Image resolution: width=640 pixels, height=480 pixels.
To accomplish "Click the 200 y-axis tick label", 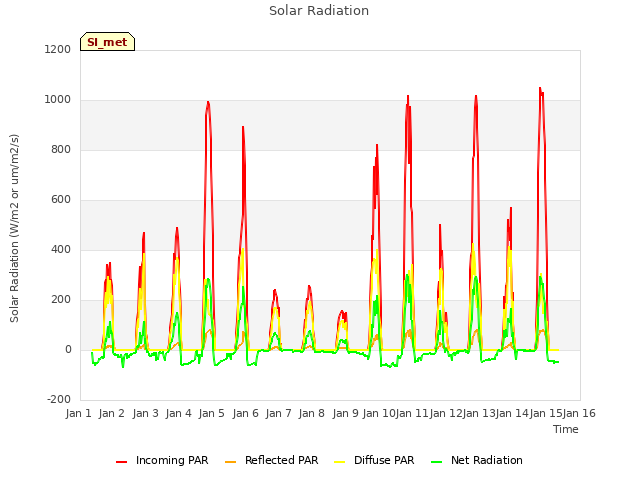I will (x=61, y=300).
